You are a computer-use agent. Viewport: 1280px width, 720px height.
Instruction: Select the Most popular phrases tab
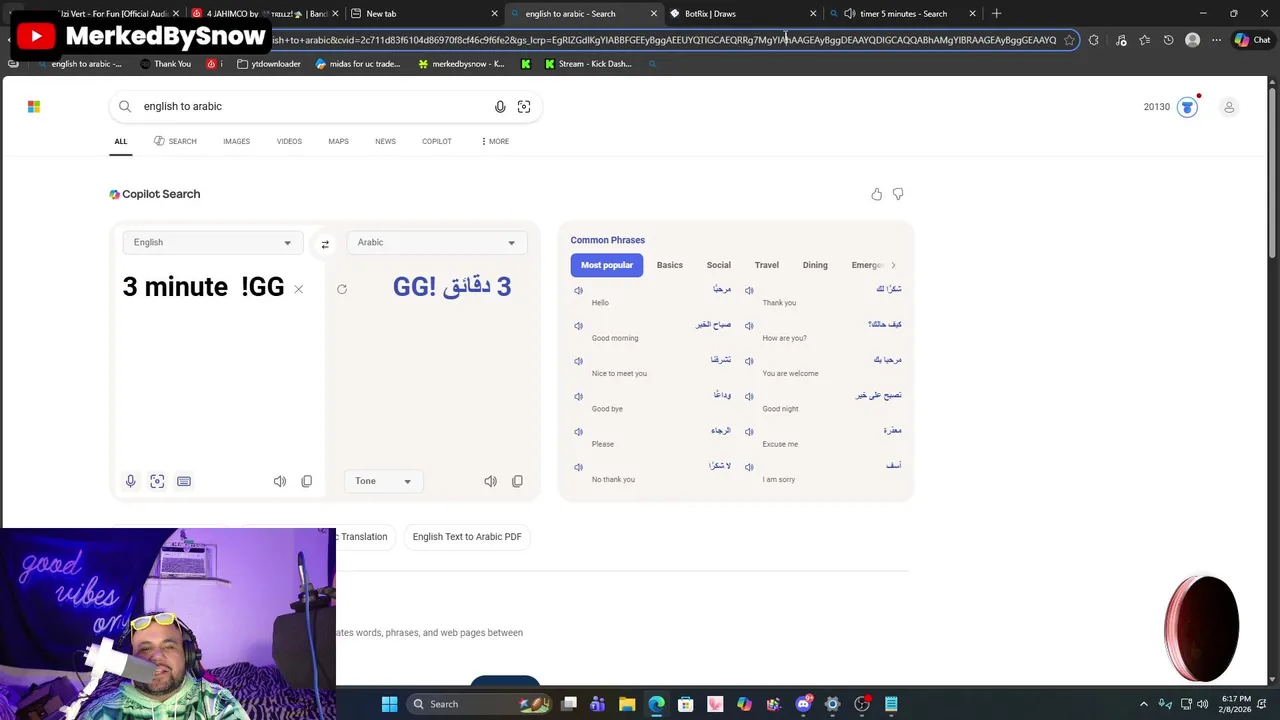[607, 265]
